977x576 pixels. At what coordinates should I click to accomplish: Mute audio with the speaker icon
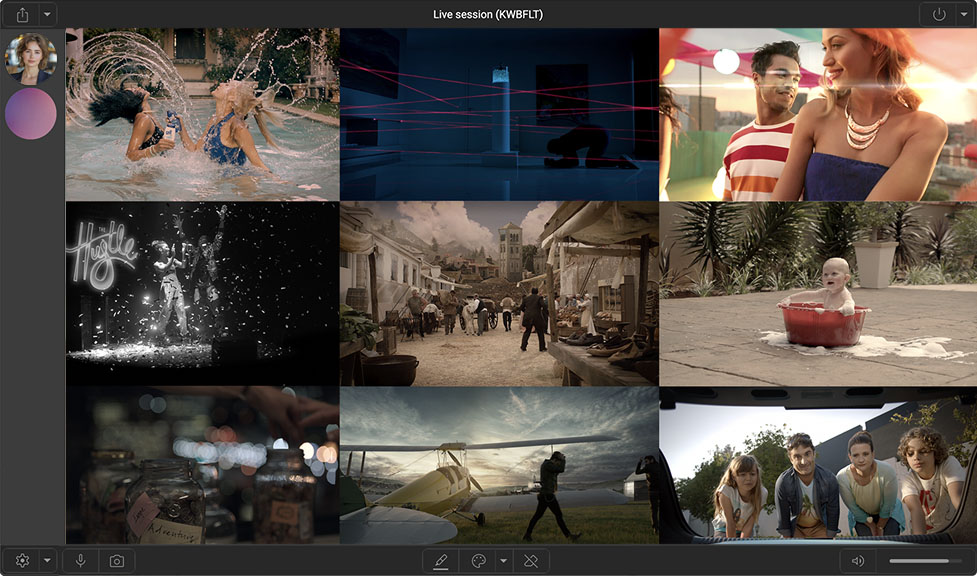pos(858,561)
